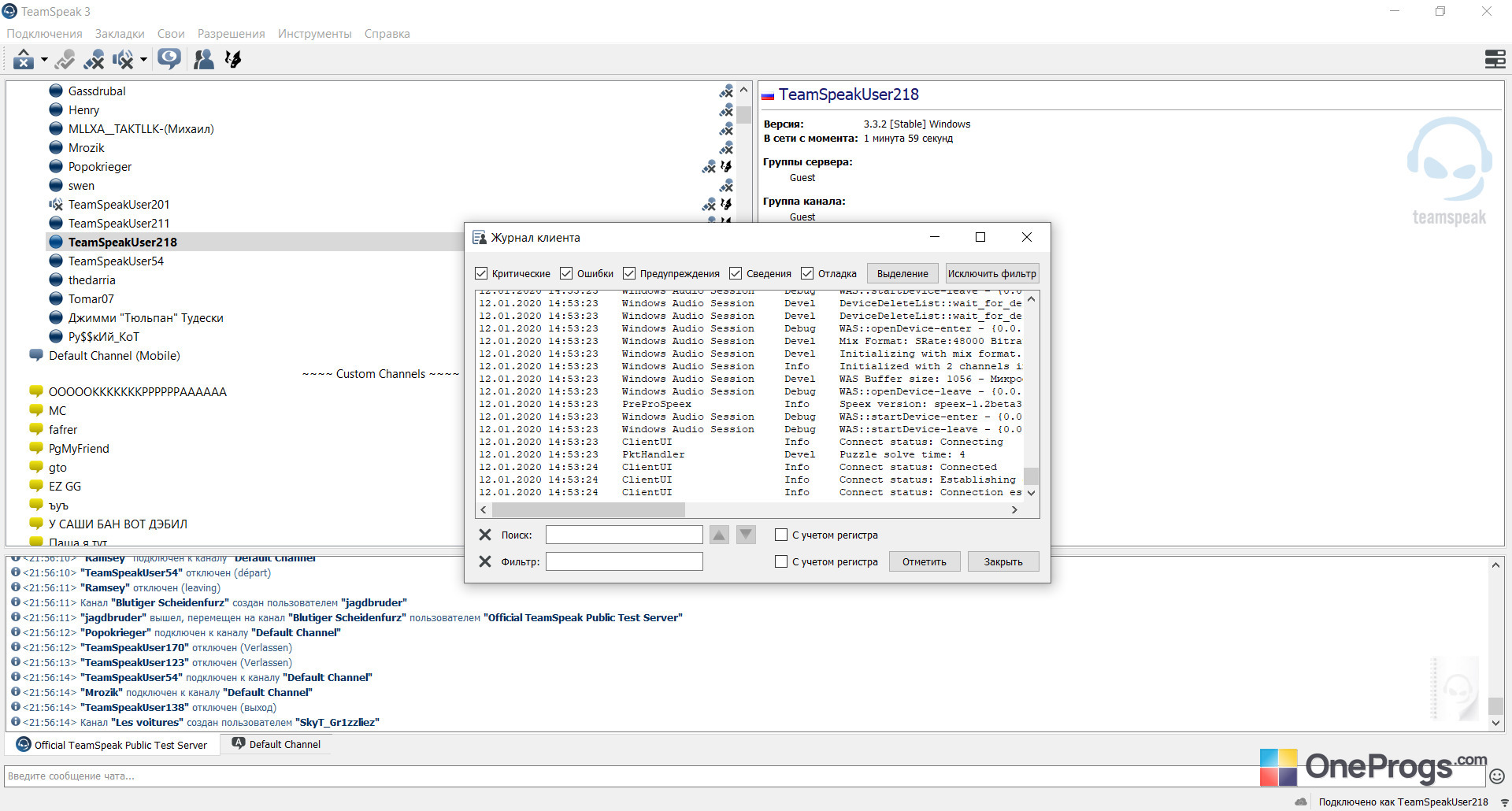Open the Справка menu
Image resolution: width=1512 pixels, height=811 pixels.
click(x=387, y=34)
